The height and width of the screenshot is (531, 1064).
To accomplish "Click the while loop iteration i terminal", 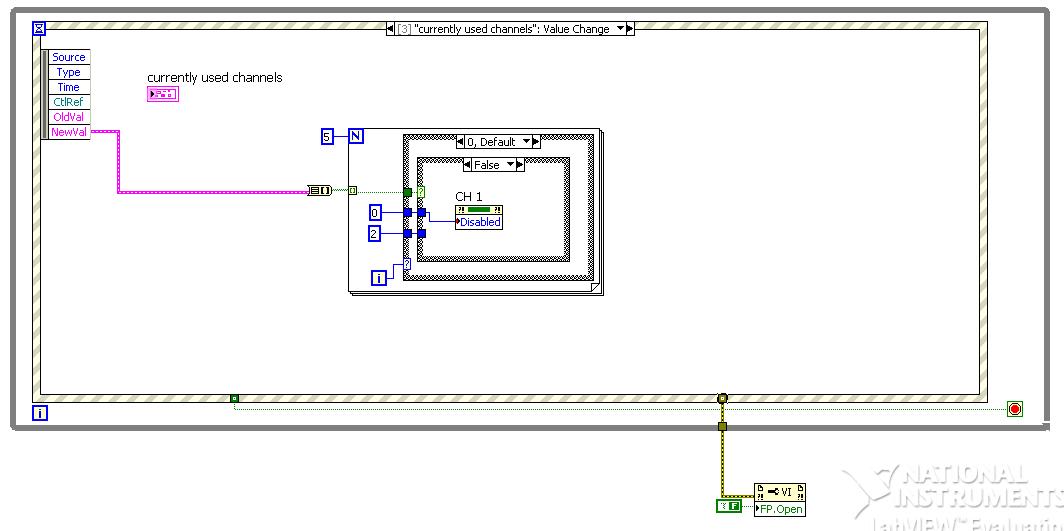I will click(x=40, y=412).
